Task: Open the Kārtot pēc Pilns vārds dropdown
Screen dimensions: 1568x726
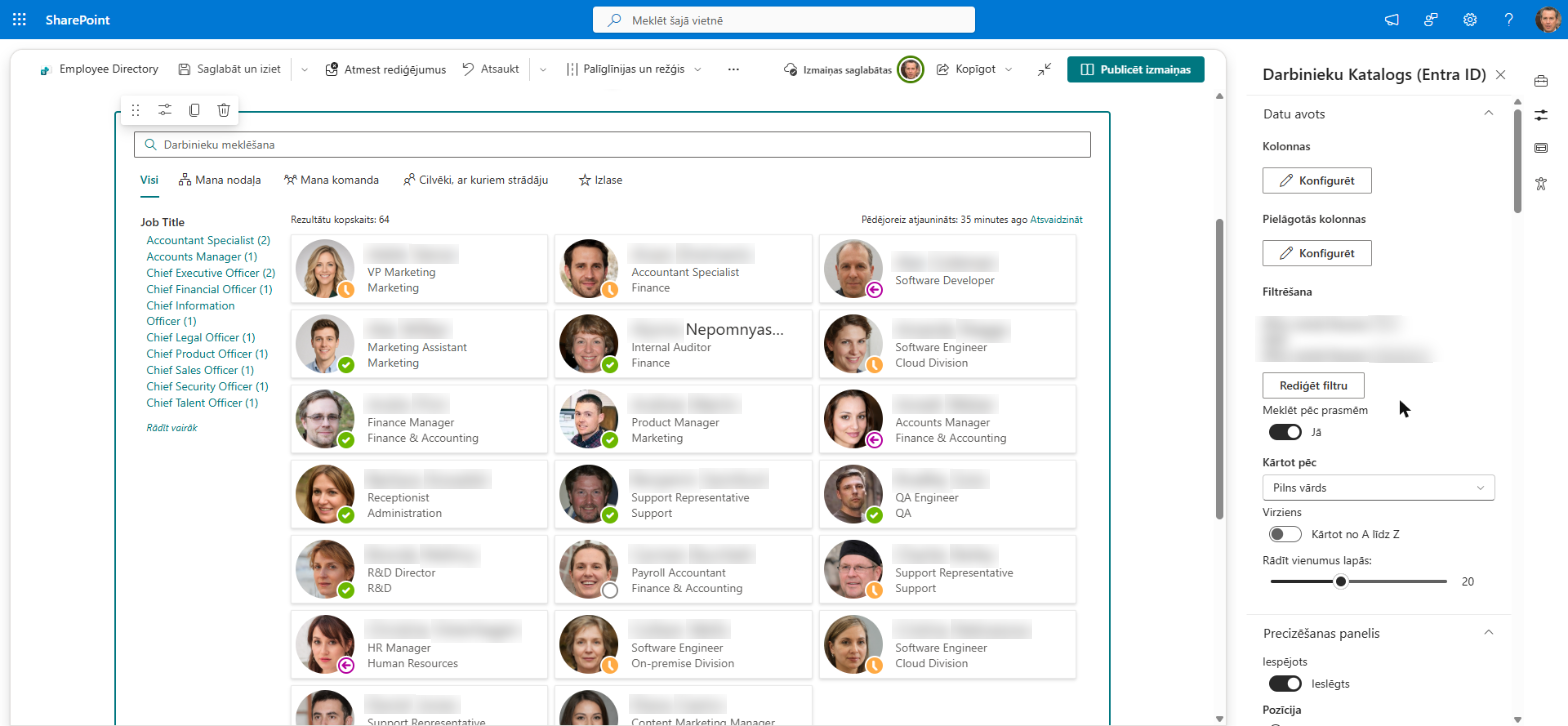Action: pos(1378,487)
